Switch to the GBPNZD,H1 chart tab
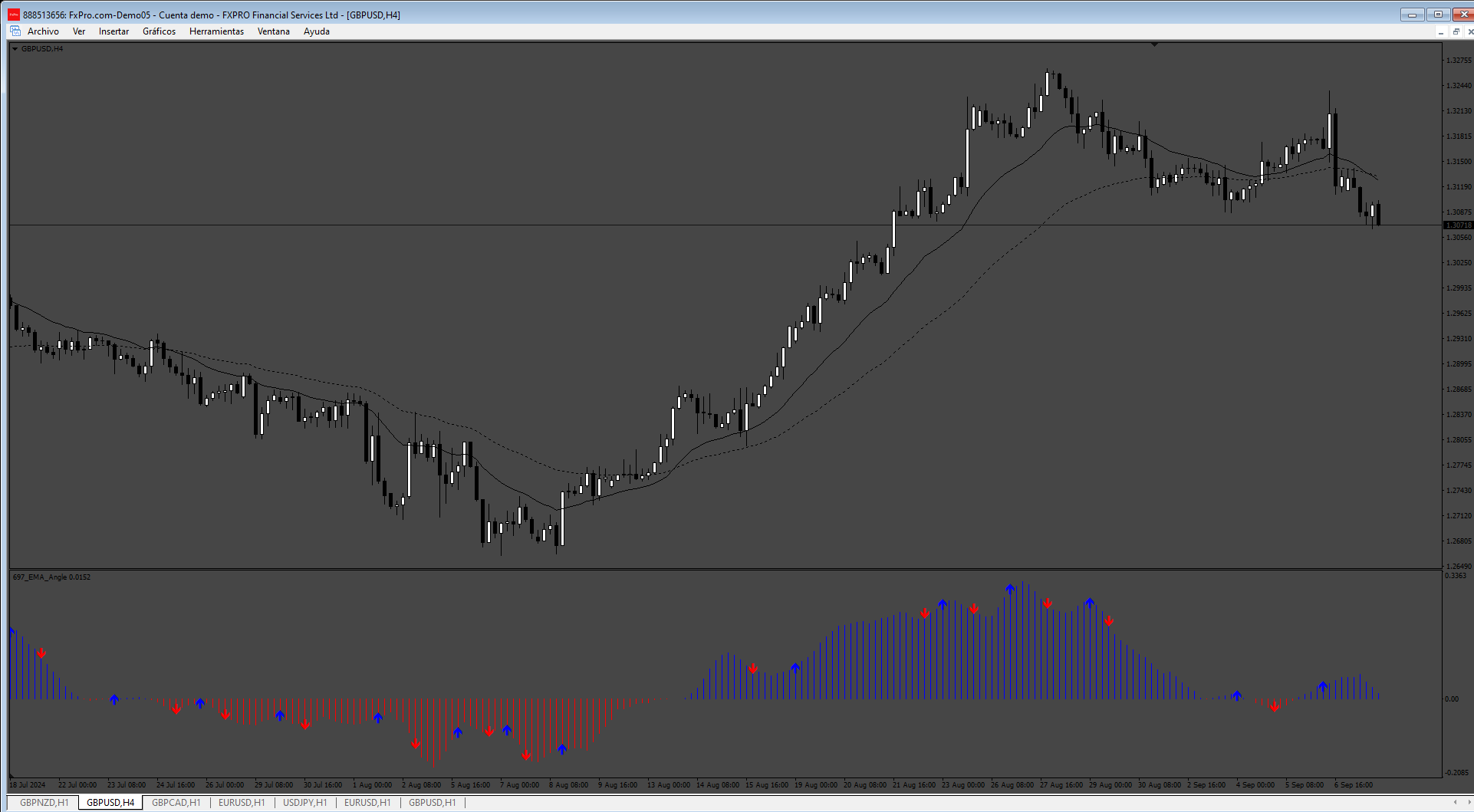Viewport: 1474px width, 812px height. (44, 803)
